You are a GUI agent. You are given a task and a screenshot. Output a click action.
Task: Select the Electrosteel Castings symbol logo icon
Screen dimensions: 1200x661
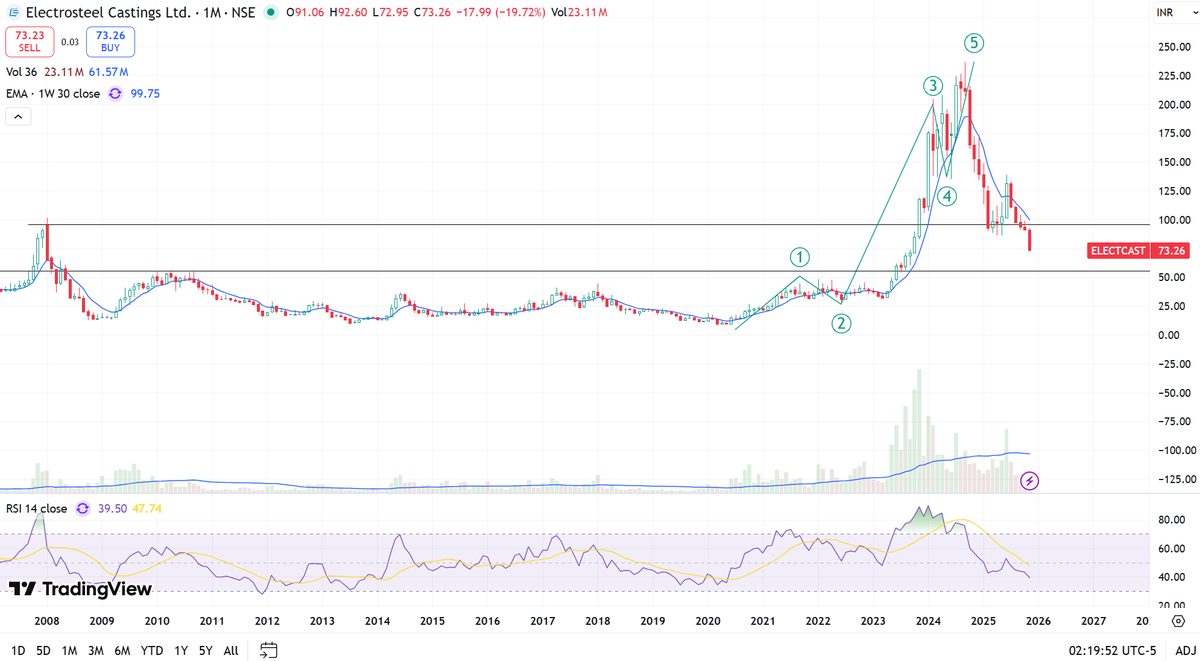point(12,13)
